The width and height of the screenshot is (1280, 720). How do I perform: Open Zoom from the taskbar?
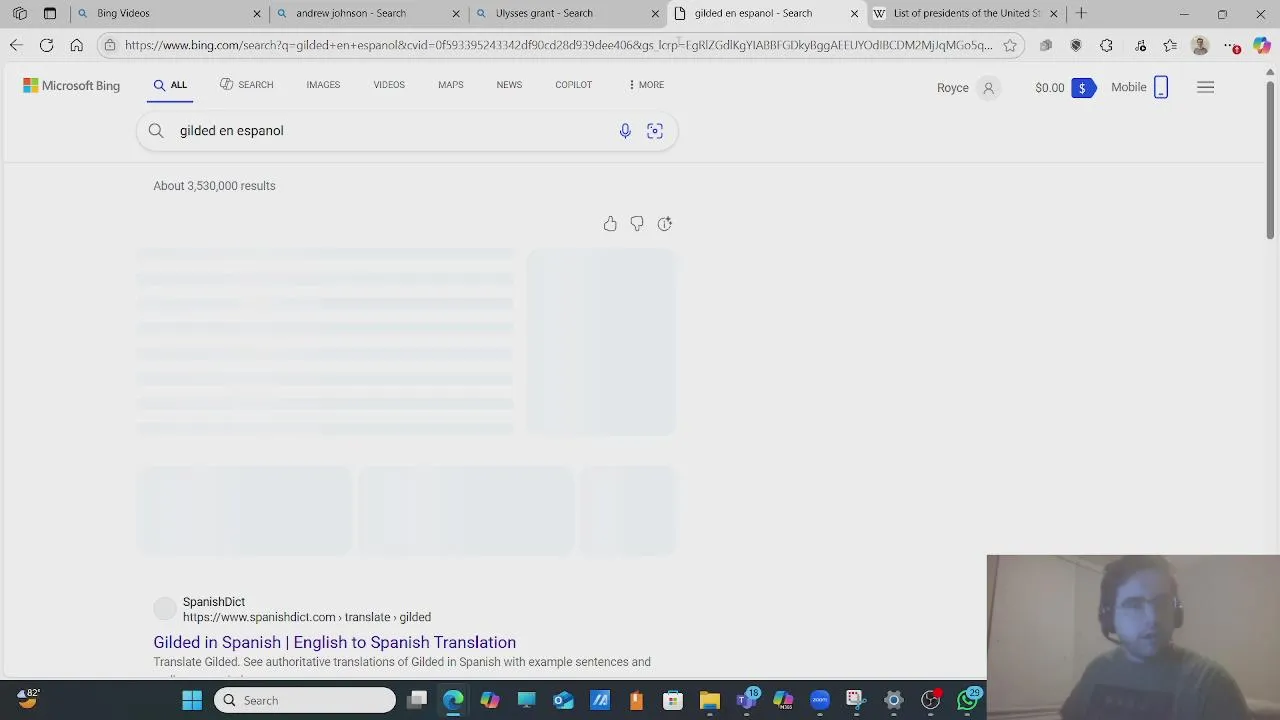pos(820,700)
